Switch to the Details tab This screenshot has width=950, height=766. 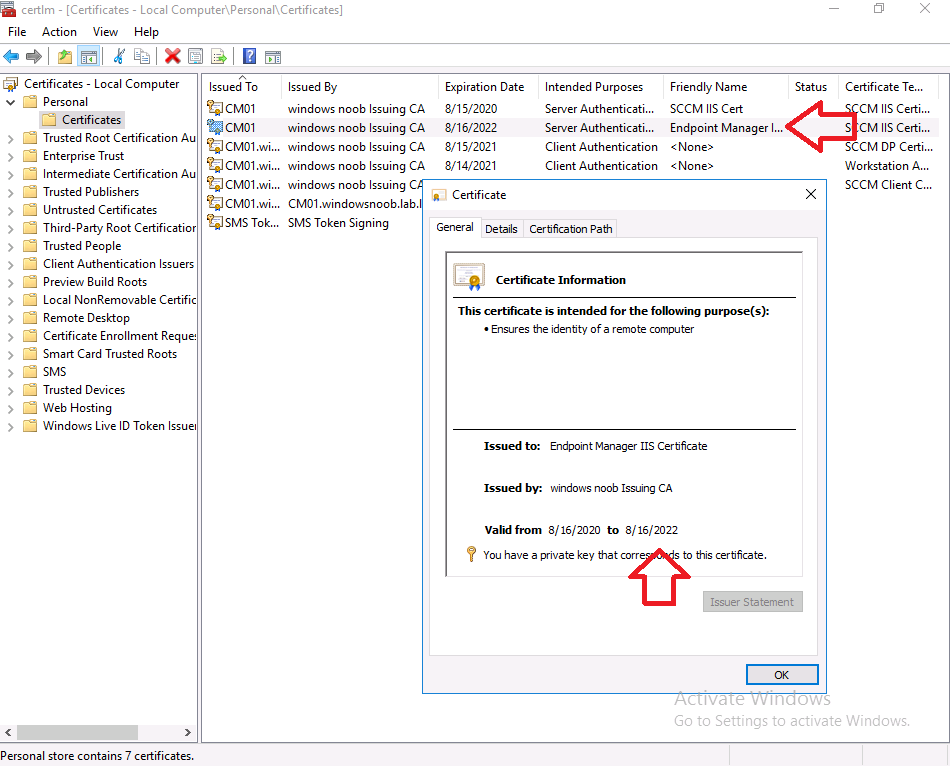(x=501, y=228)
